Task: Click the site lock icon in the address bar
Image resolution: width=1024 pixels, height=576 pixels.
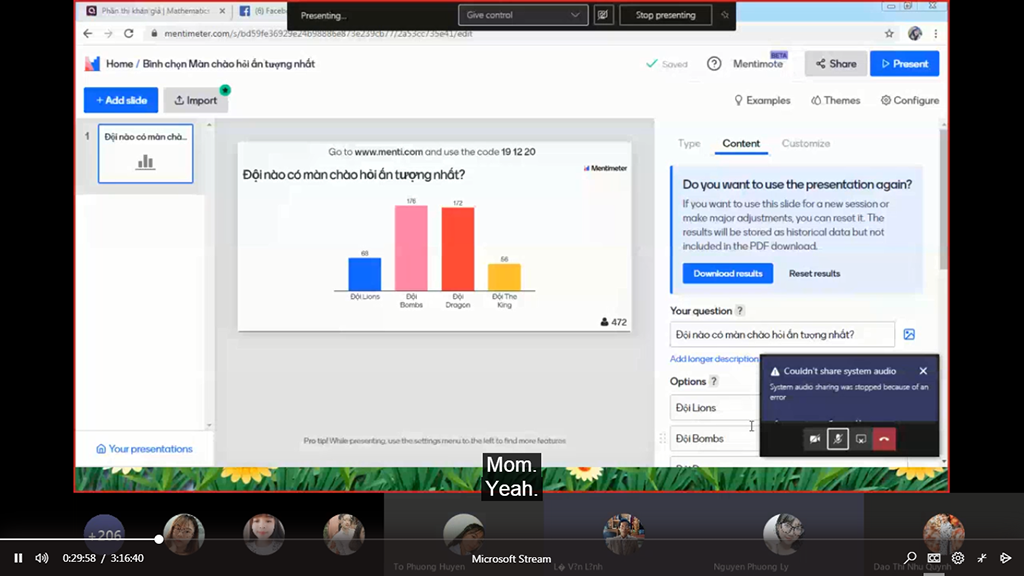Action: [154, 33]
